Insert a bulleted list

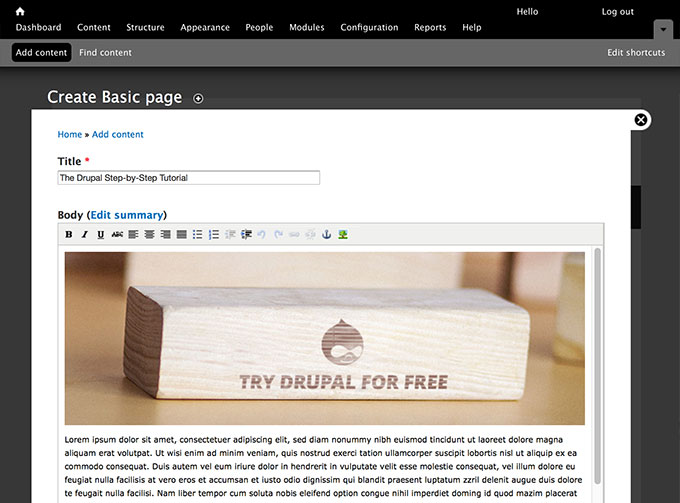pyautogui.click(x=198, y=235)
